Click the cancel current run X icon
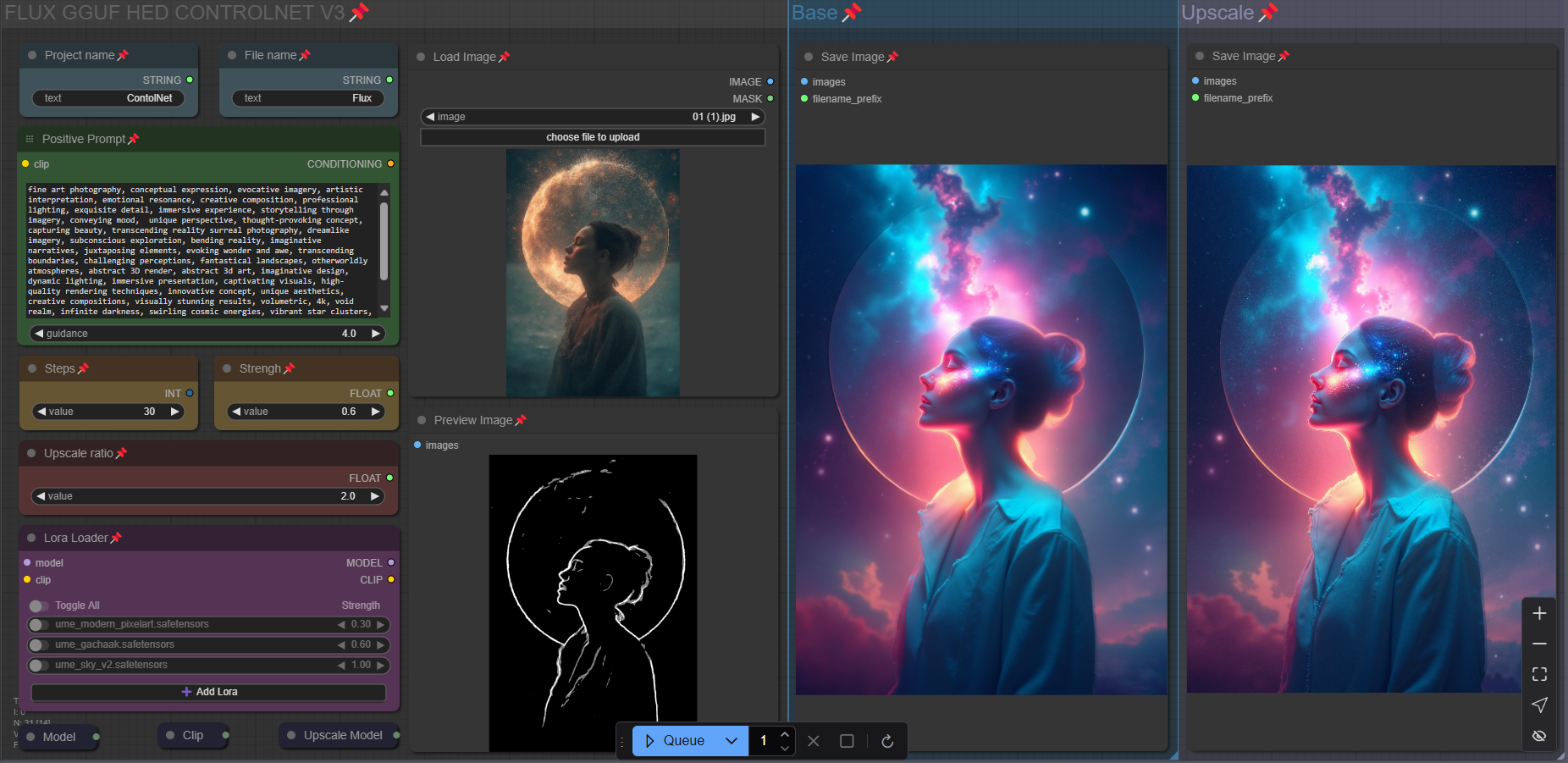Screen dimensions: 1568x763 coord(814,741)
